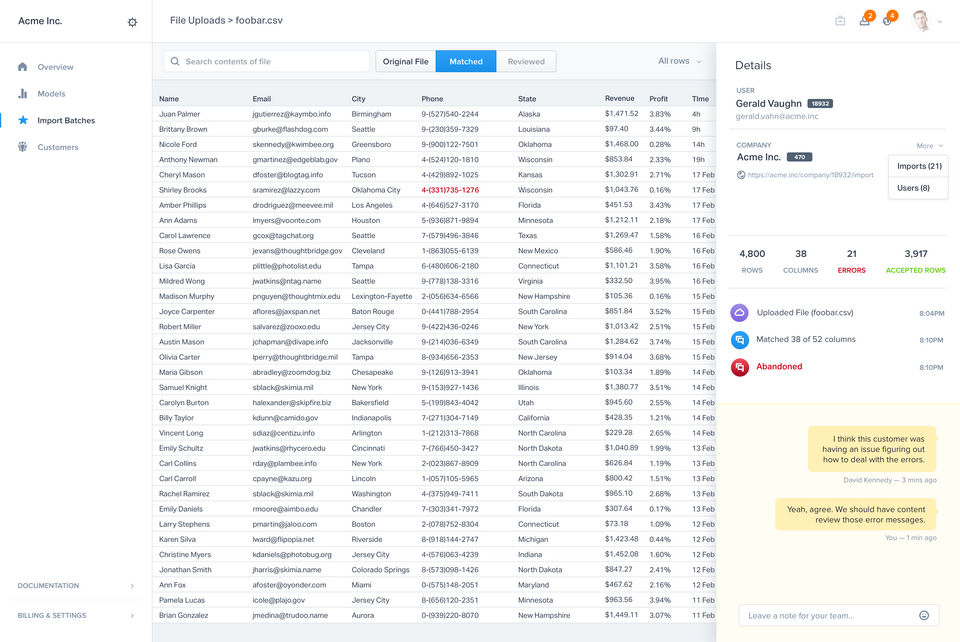This screenshot has height=642, width=960.
Task: Click the Overview home icon
Action: (23, 67)
